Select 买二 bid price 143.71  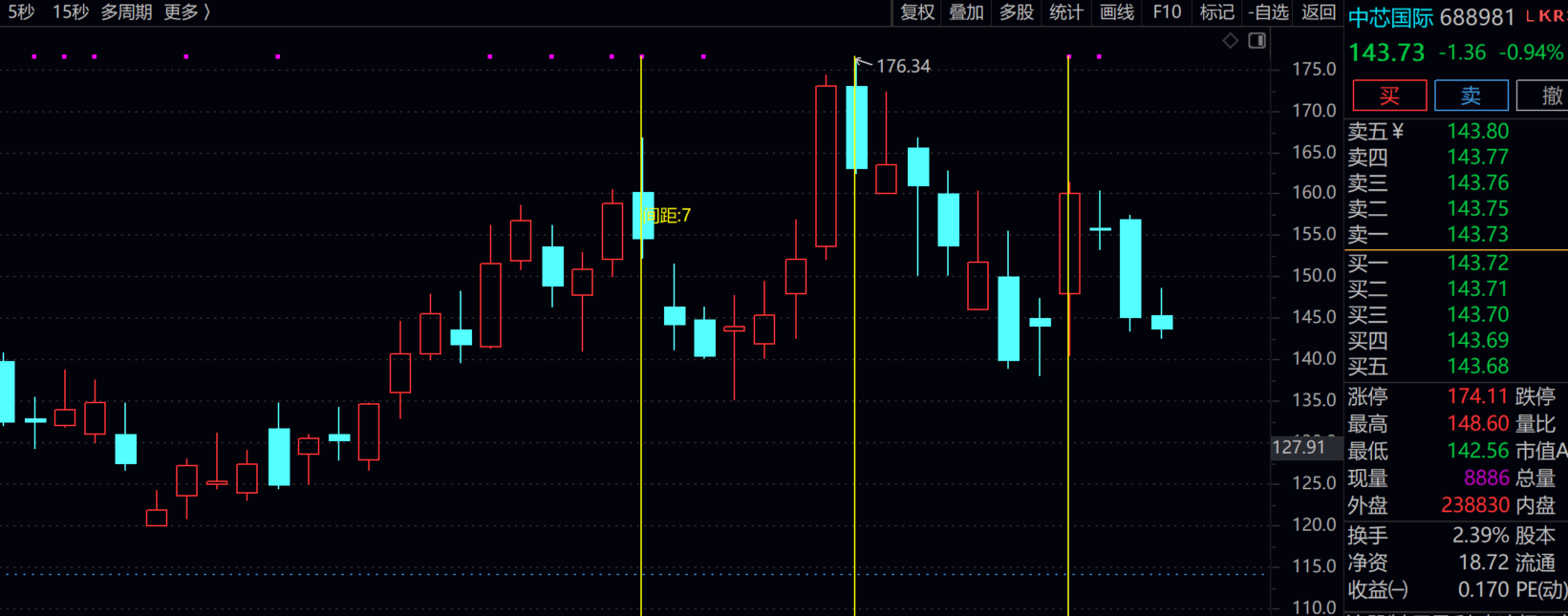(1477, 288)
